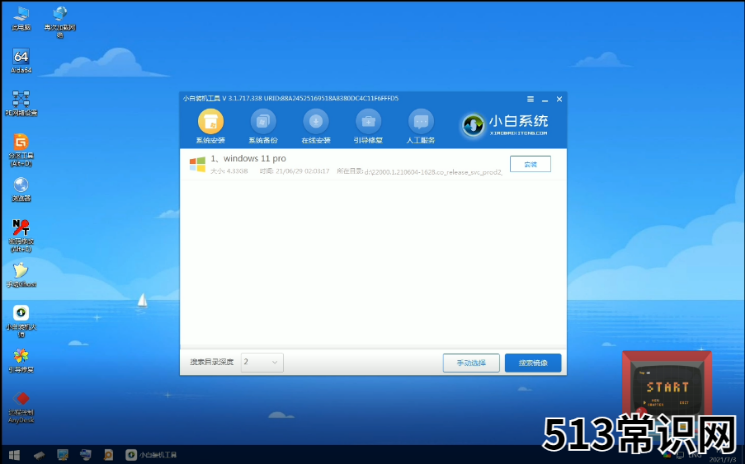Open the 系统备份 (System Backup) tab
This screenshot has width=745, height=465.
[x=263, y=125]
